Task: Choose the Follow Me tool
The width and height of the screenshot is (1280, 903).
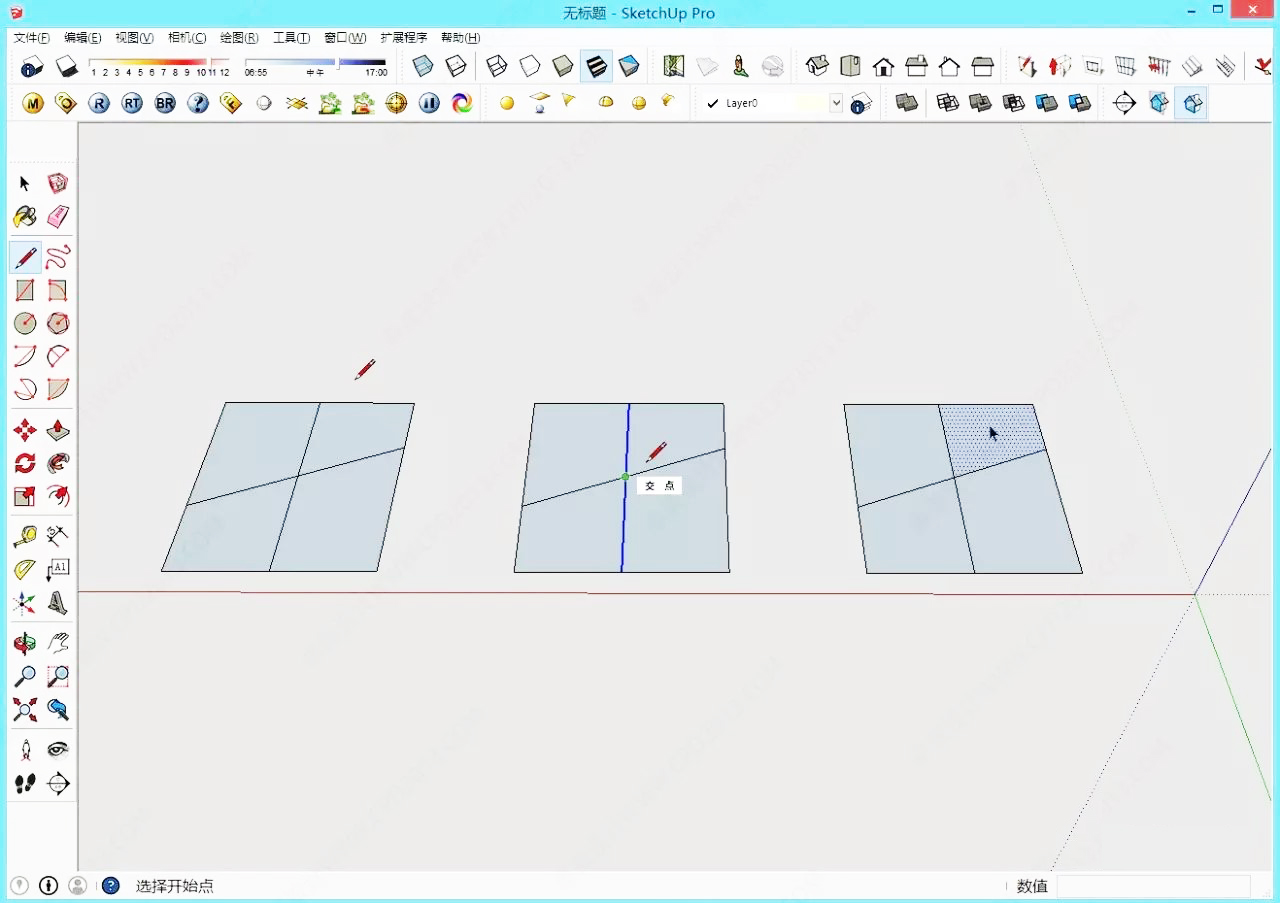Action: (58, 463)
